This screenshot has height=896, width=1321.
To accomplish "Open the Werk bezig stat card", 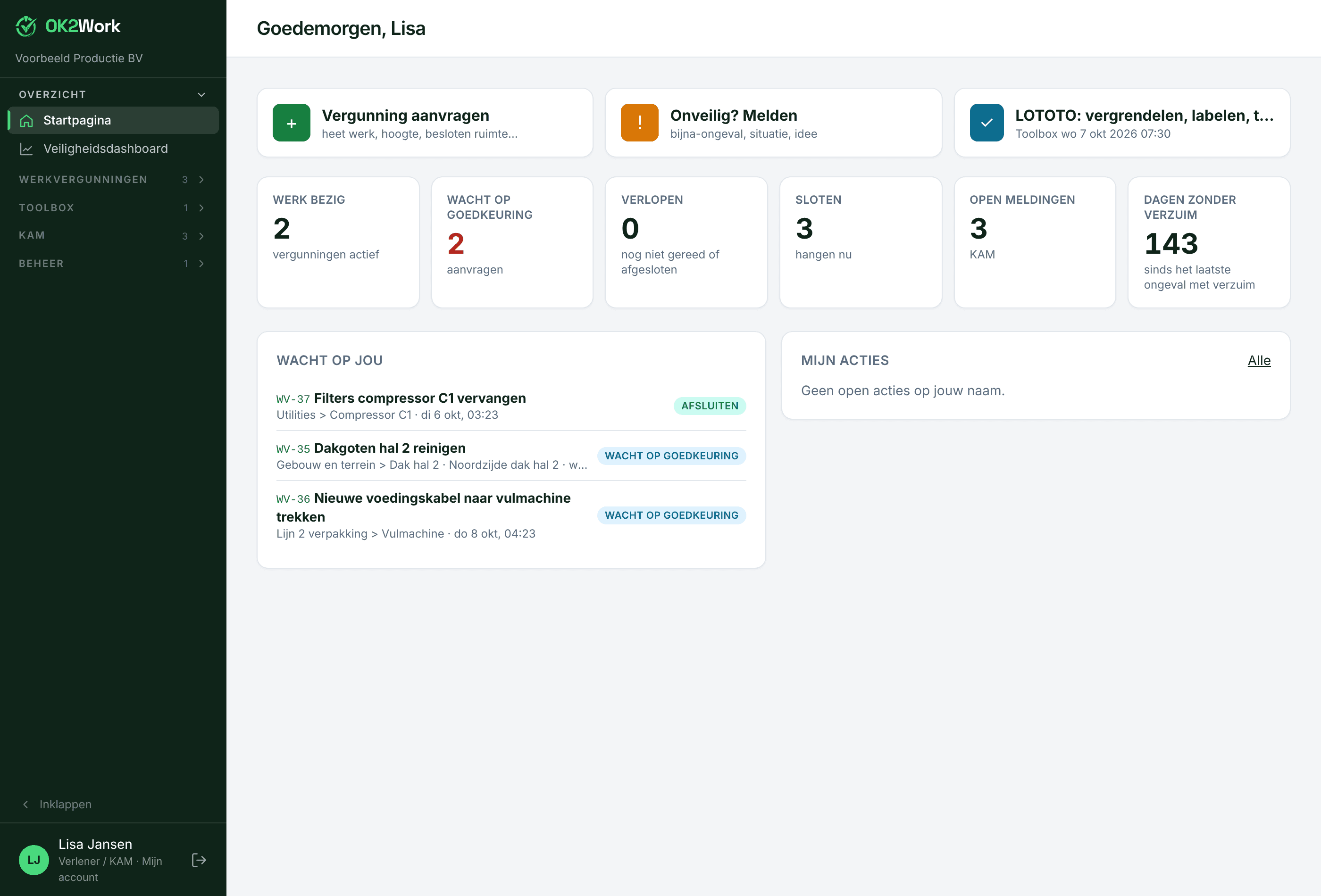I will pyautogui.click(x=338, y=242).
